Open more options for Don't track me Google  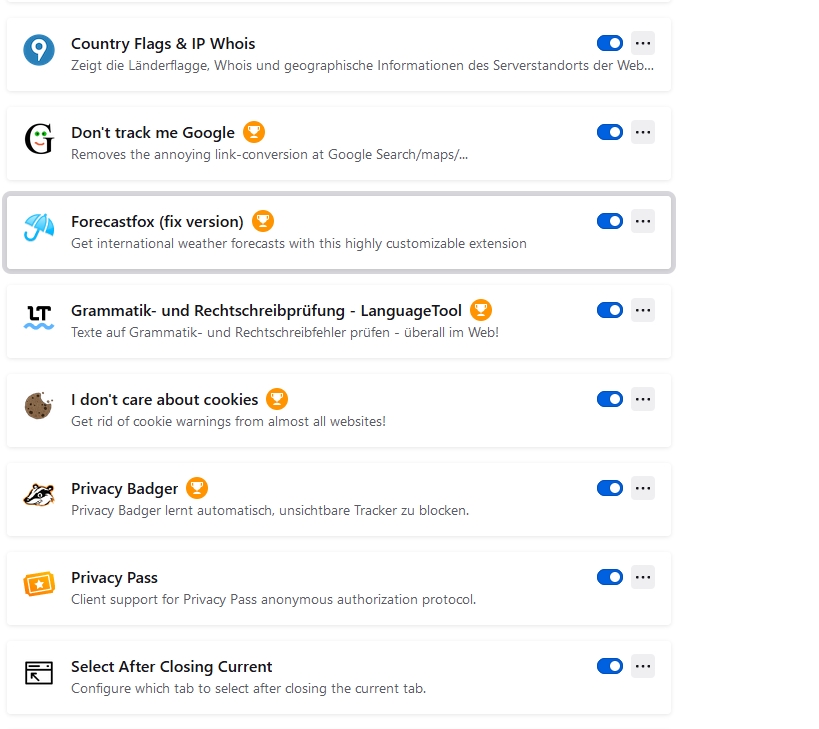point(643,132)
